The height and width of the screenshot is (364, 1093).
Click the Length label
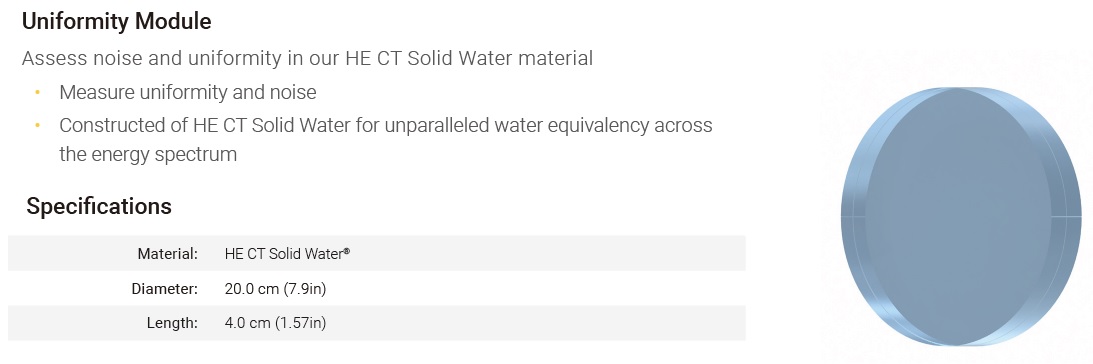click(172, 323)
